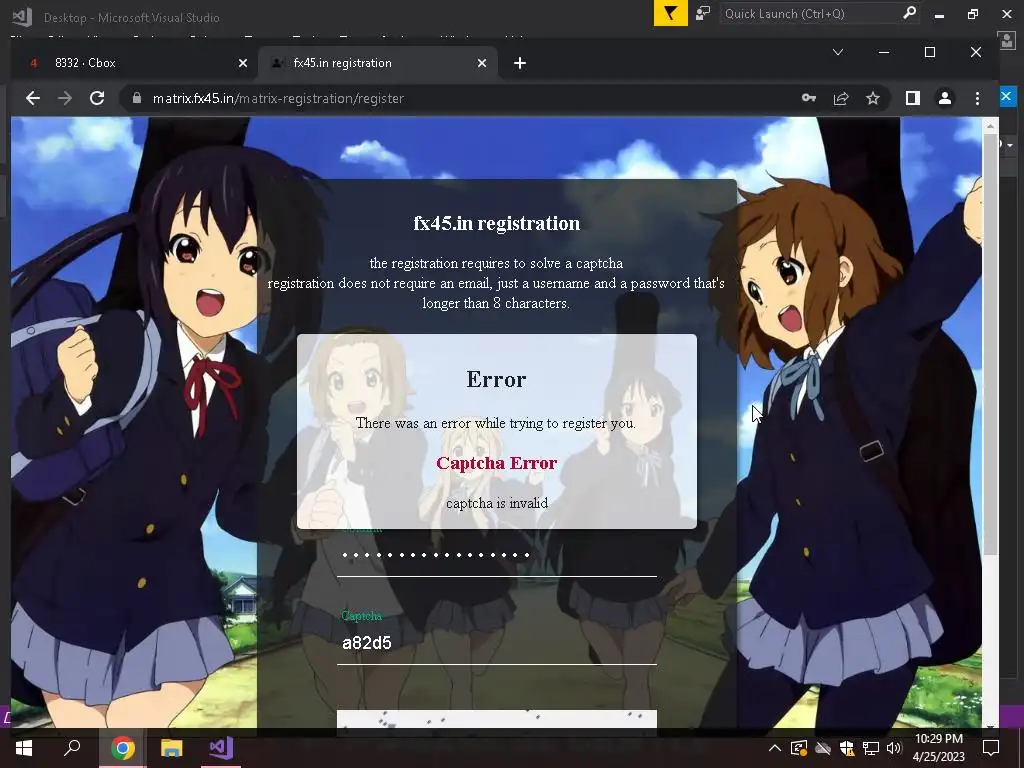Open the Chrome three-dot menu
1024x768 pixels.
tap(977, 99)
